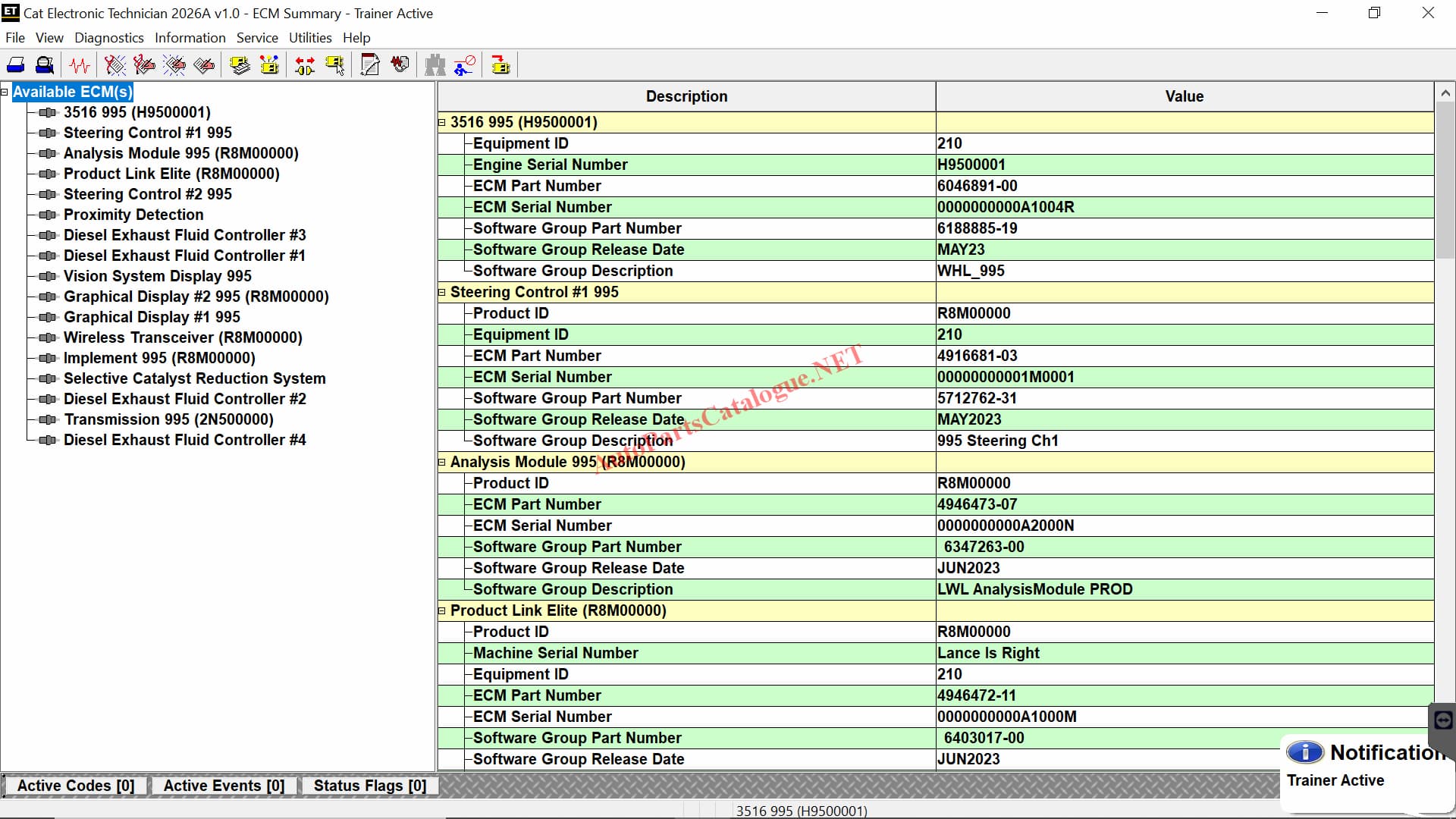Open the Status Tool waveform icon

(x=80, y=65)
